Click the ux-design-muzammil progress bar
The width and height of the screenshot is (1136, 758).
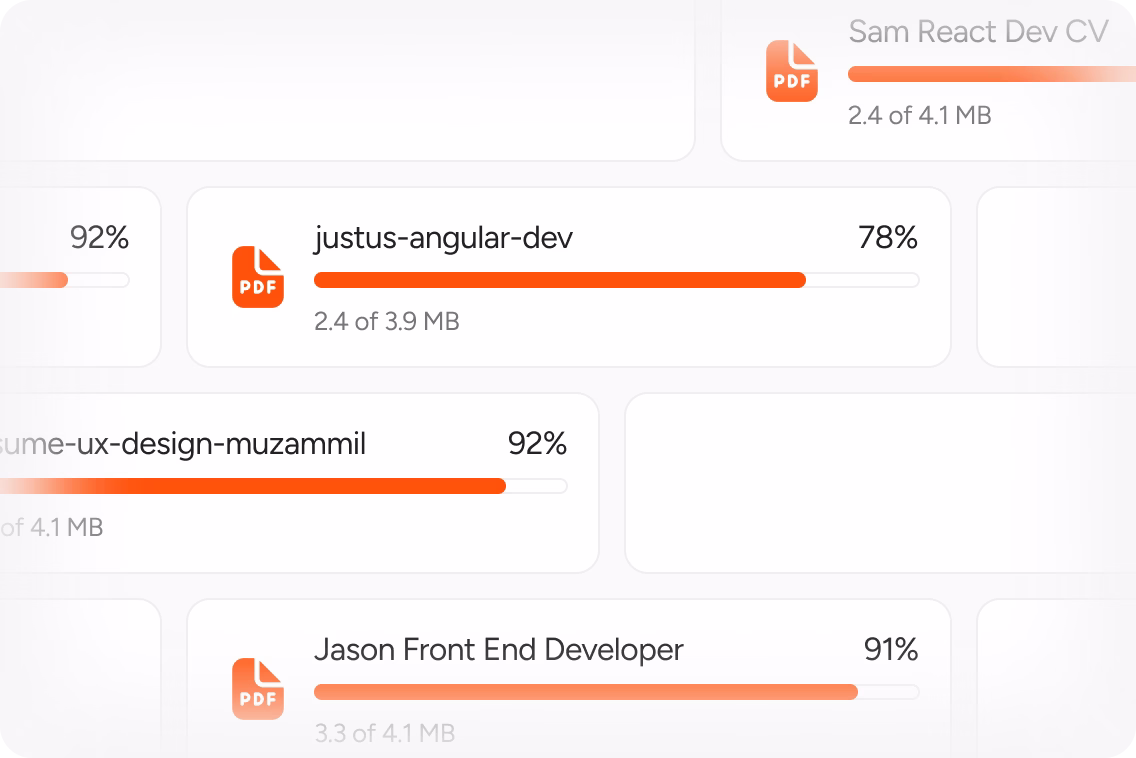point(283,486)
